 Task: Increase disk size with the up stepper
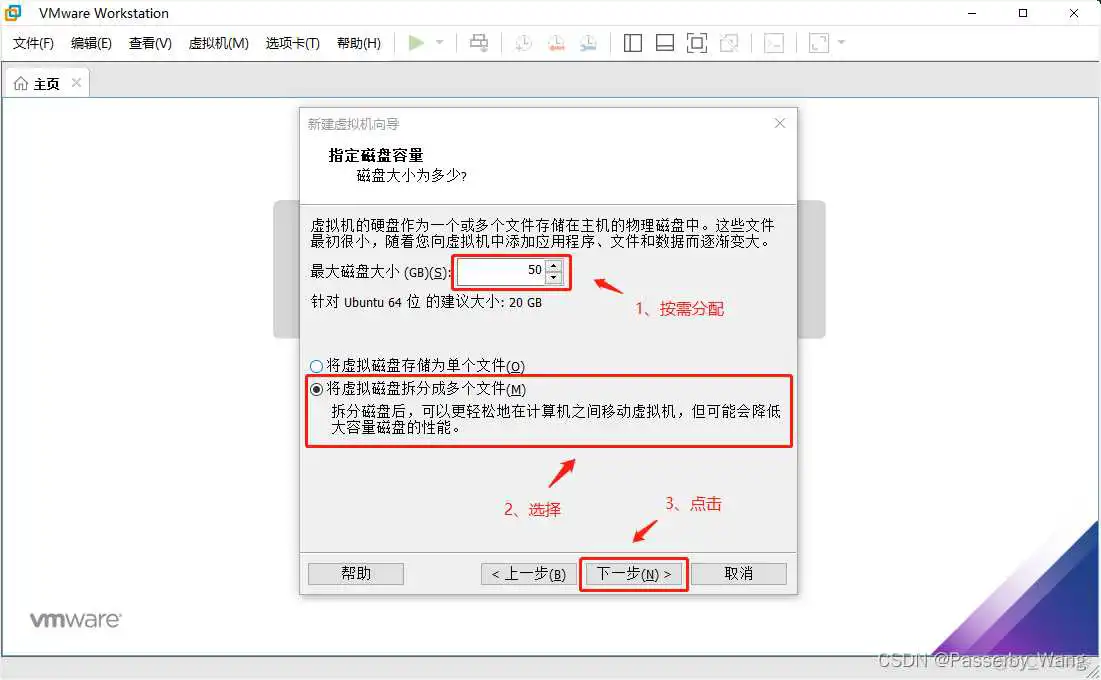pos(551,265)
